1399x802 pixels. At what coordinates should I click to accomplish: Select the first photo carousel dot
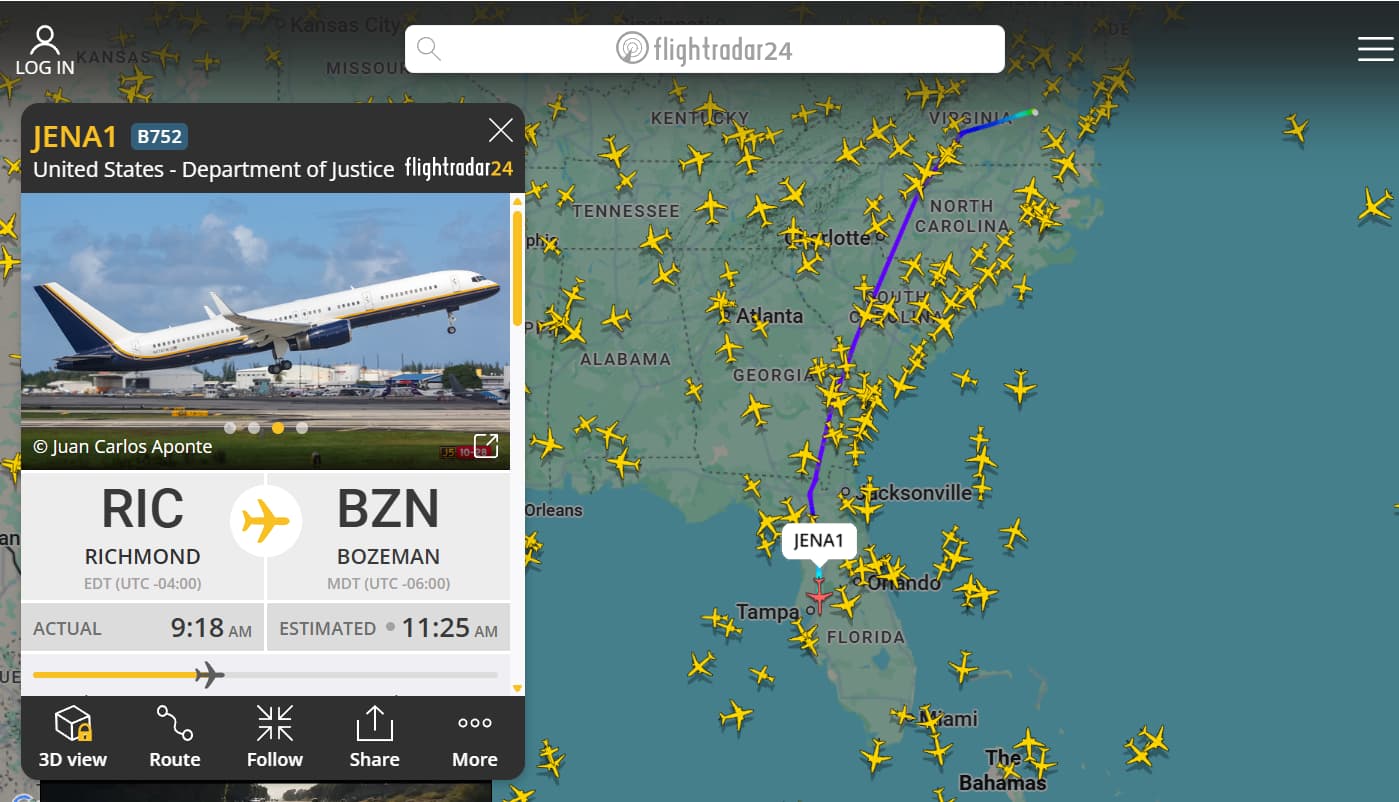click(x=230, y=428)
